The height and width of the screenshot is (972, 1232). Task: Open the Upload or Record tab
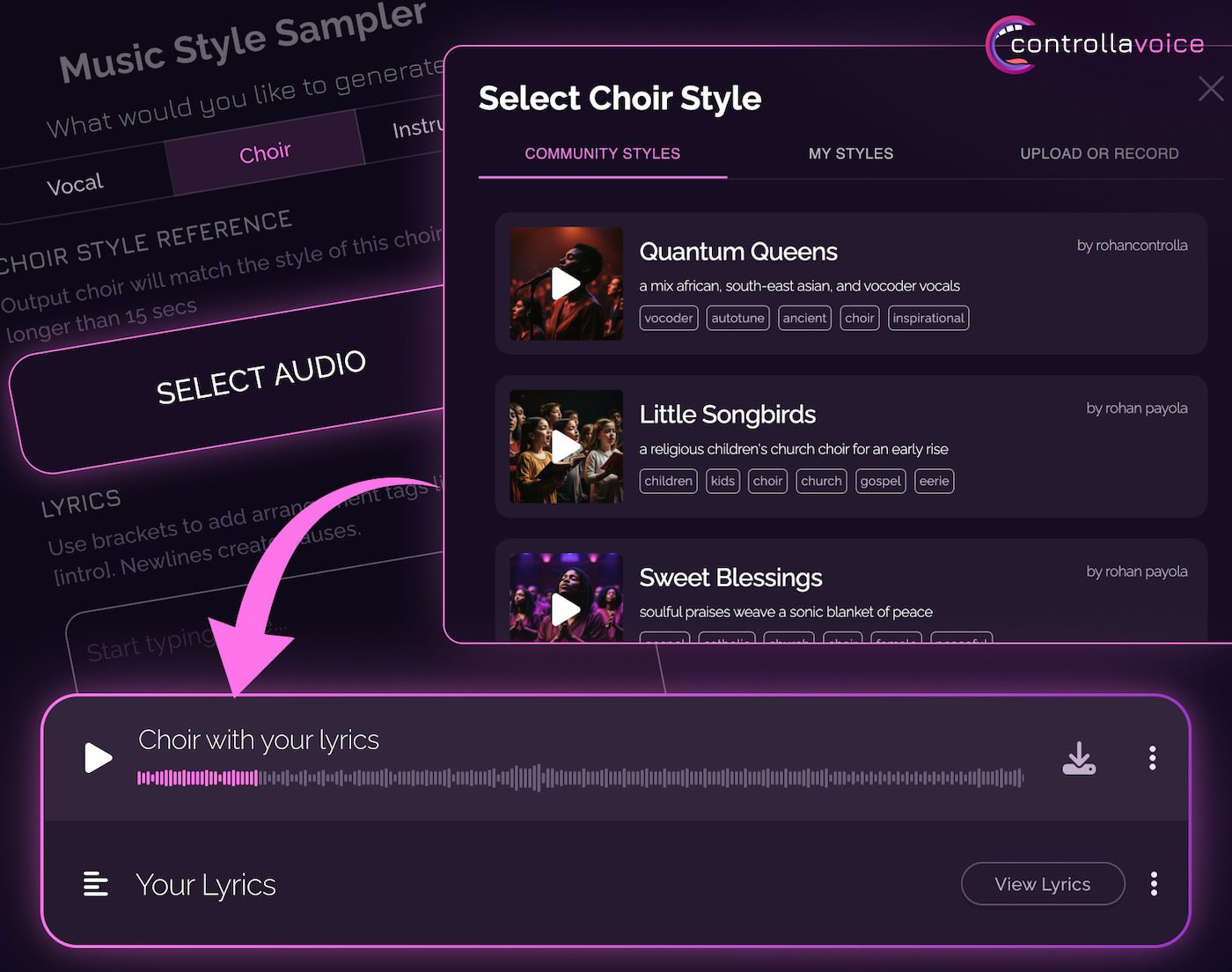click(x=1098, y=154)
